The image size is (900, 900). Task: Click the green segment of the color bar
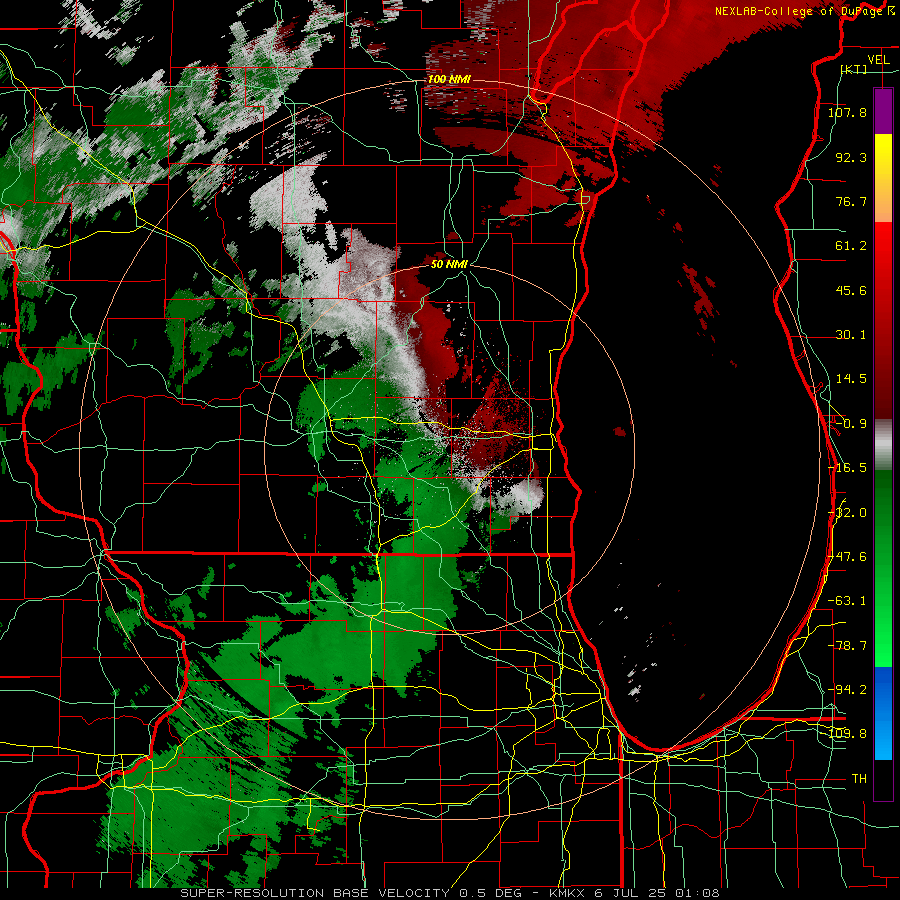coord(883,568)
